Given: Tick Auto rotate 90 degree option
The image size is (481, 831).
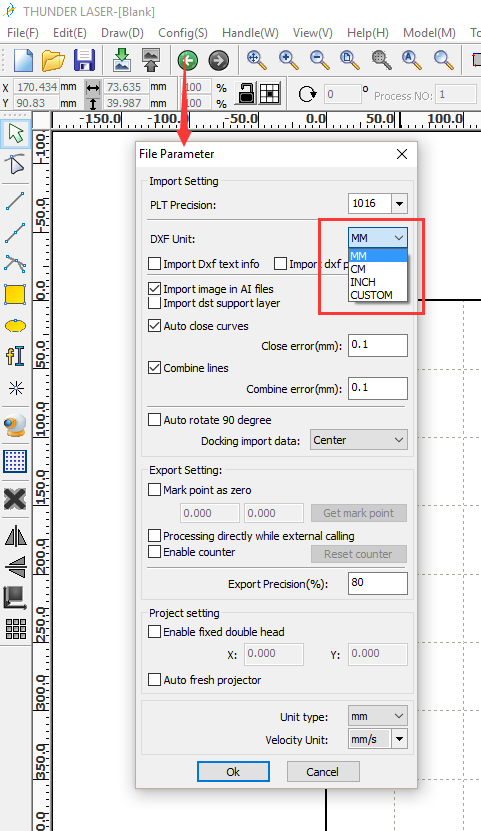Looking at the screenshot, I should (154, 420).
